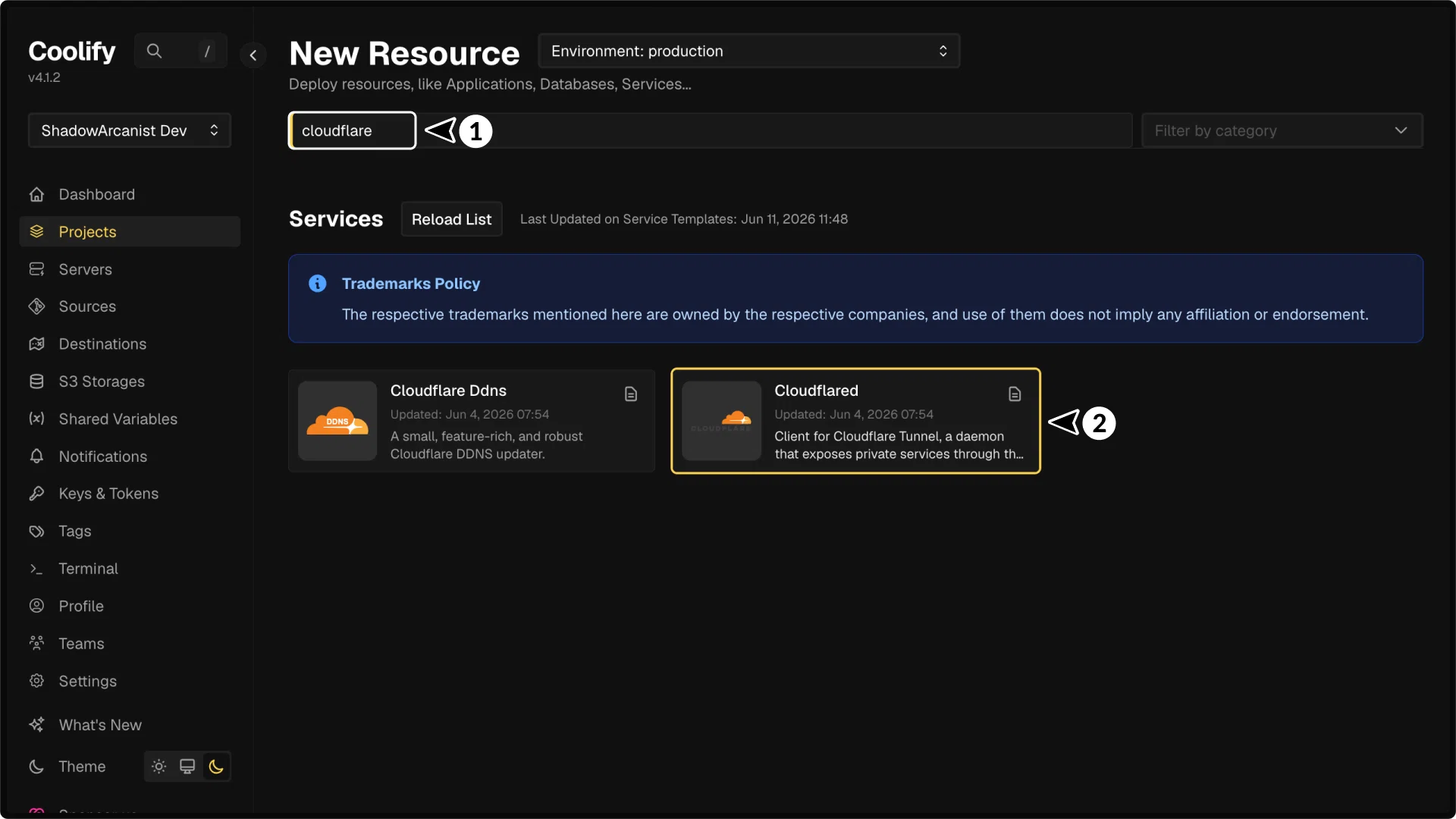1456x819 pixels.
Task: Click the Dashboard home icon
Action: 36,194
